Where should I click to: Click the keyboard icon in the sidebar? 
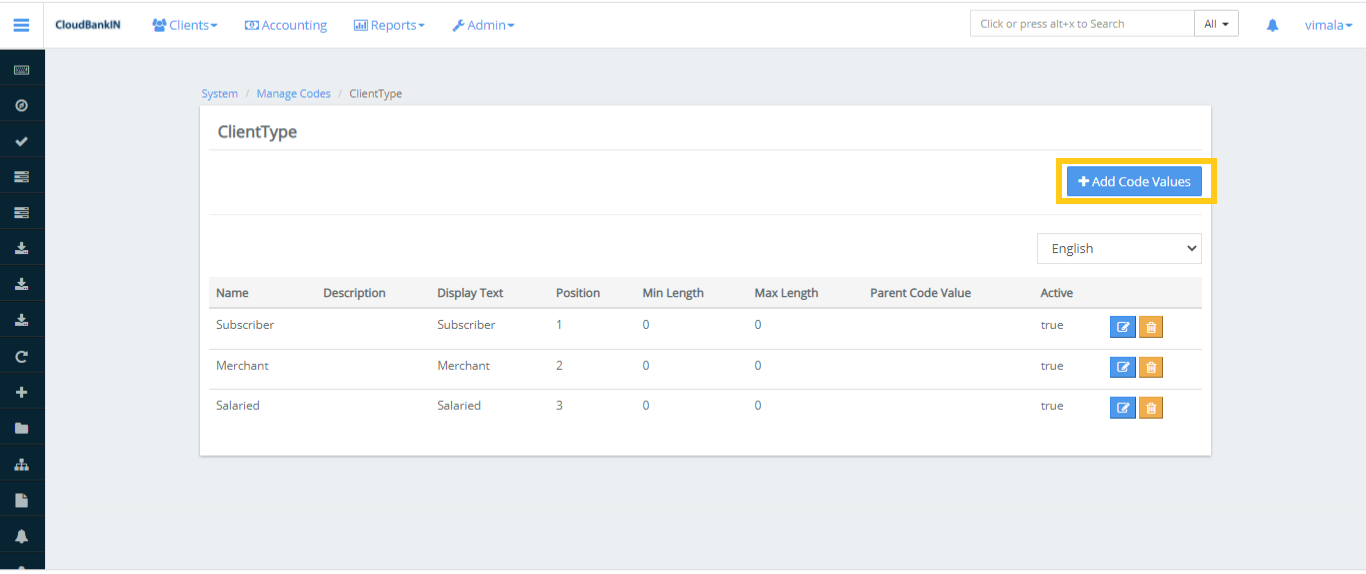[x=21, y=70]
